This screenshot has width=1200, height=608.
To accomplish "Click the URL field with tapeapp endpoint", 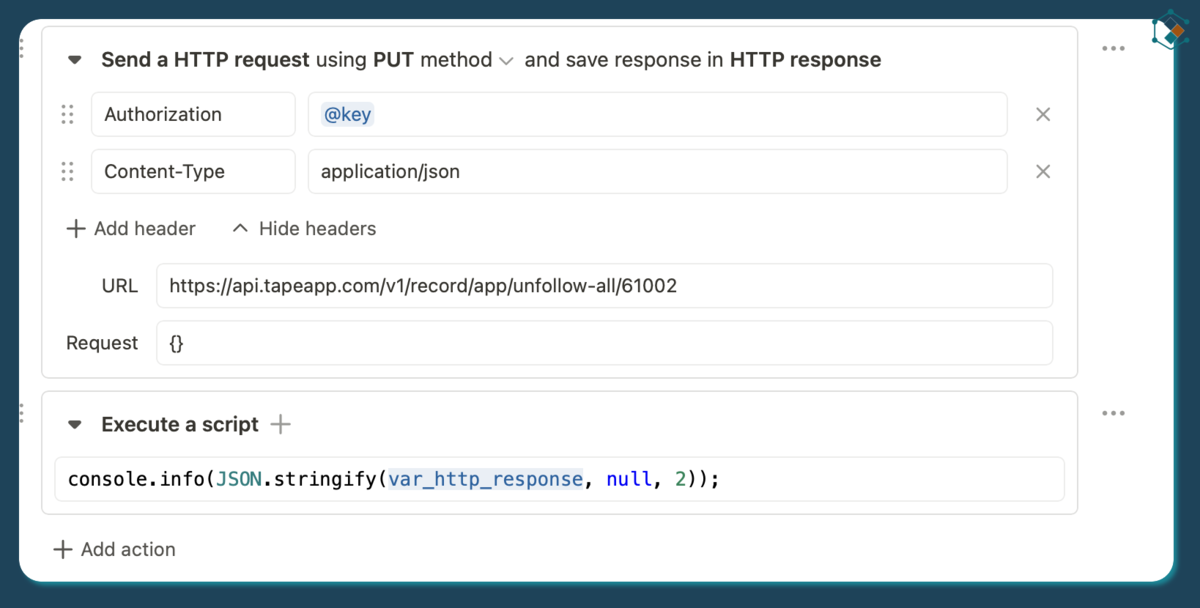I will [x=604, y=286].
